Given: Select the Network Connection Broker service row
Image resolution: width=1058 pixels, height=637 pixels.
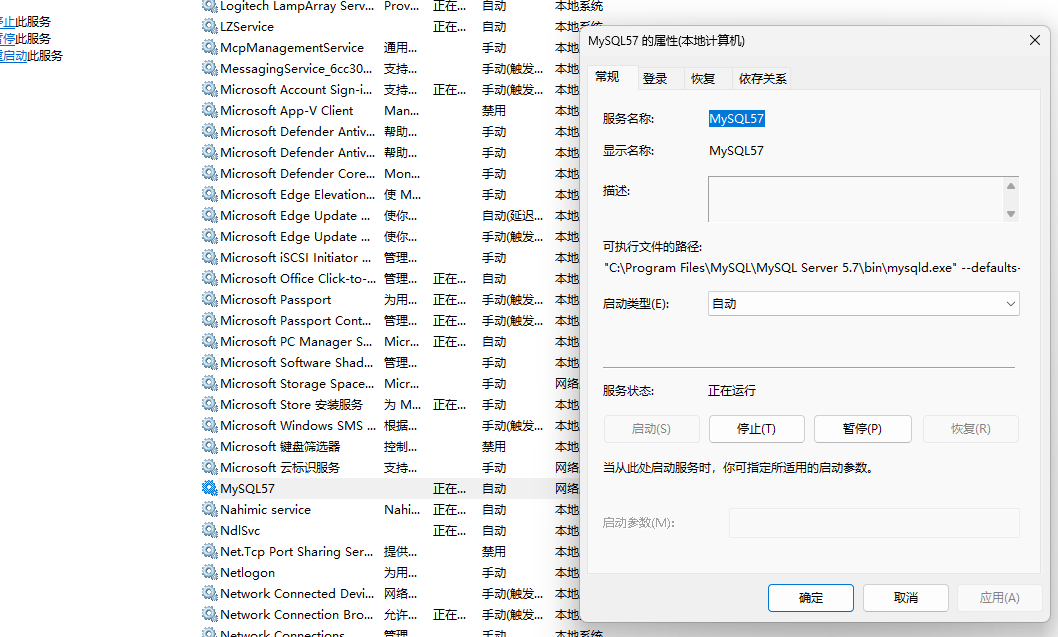Looking at the screenshot, I should [390, 614].
